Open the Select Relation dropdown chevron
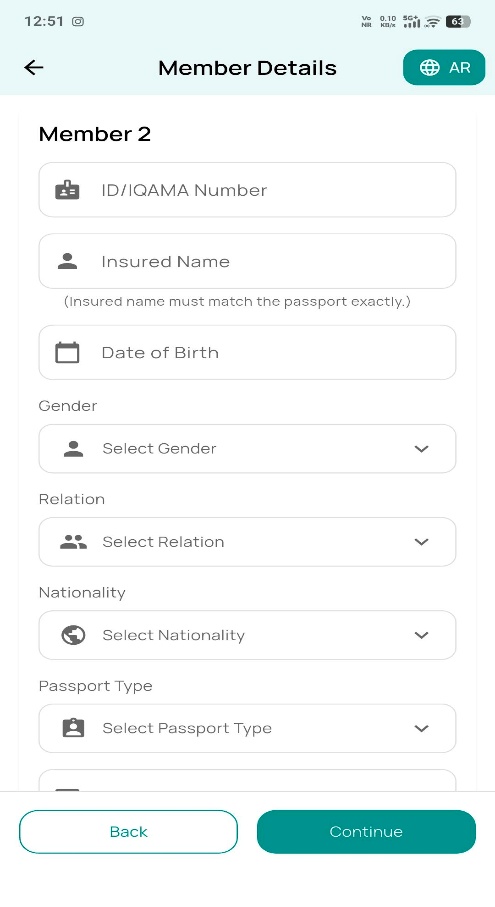Viewport: 495px width, 907px height. coord(422,542)
